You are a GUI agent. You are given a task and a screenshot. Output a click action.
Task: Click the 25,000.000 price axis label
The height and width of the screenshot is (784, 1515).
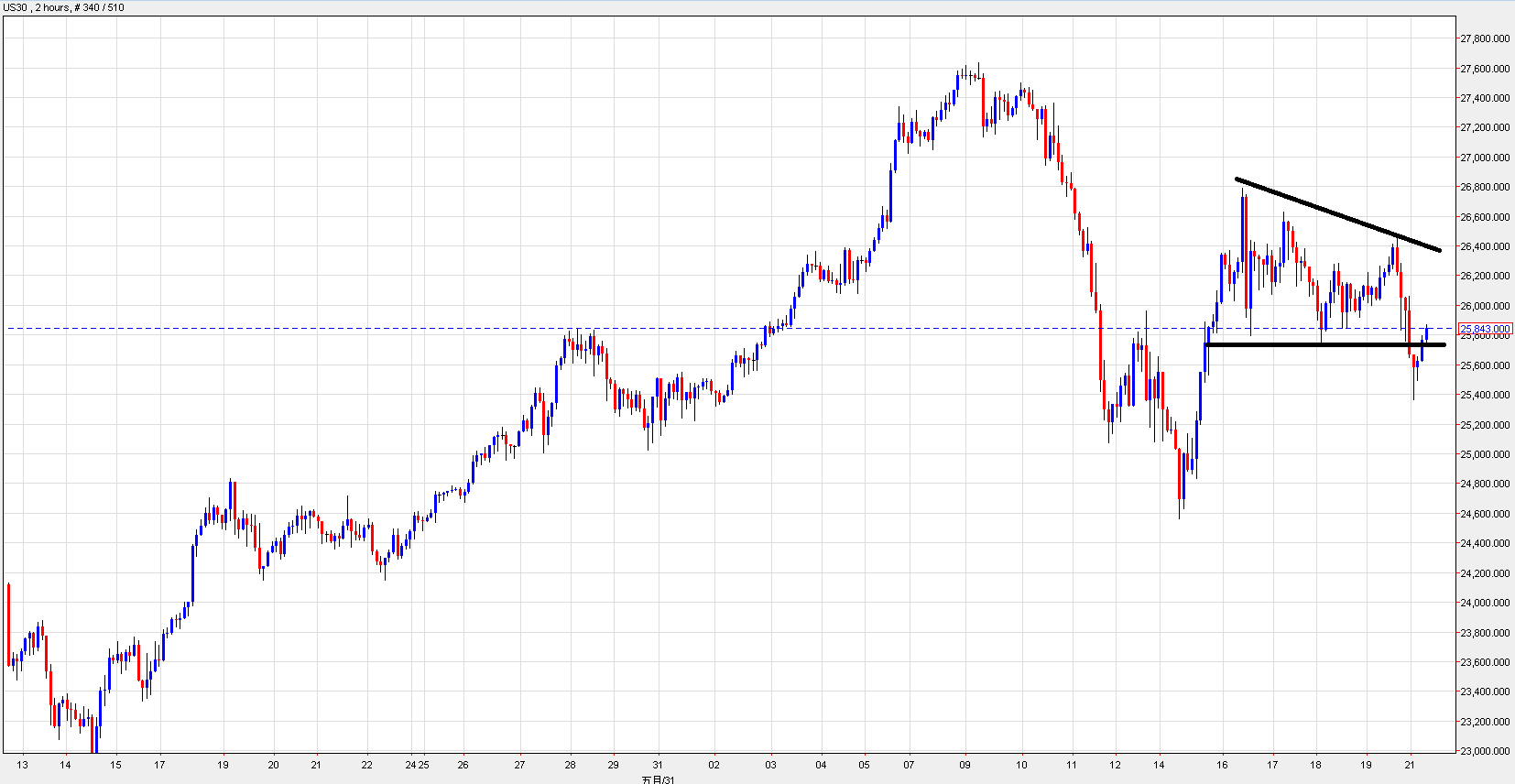point(1485,454)
